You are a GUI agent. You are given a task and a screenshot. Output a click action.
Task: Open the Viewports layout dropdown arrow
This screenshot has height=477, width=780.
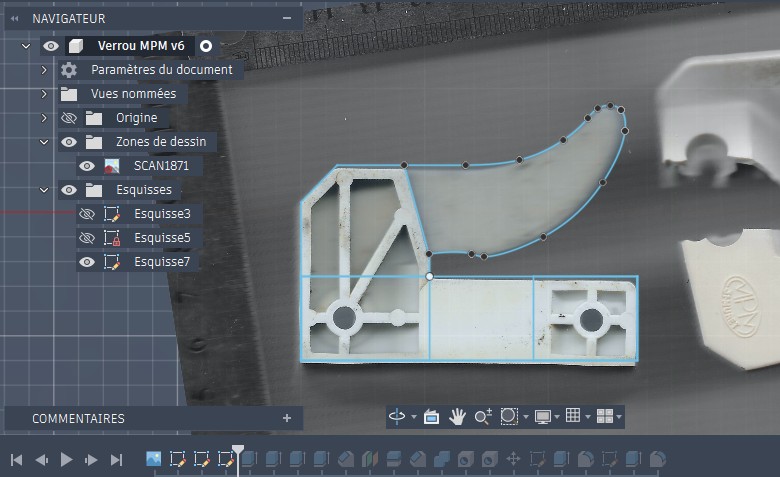click(620, 417)
